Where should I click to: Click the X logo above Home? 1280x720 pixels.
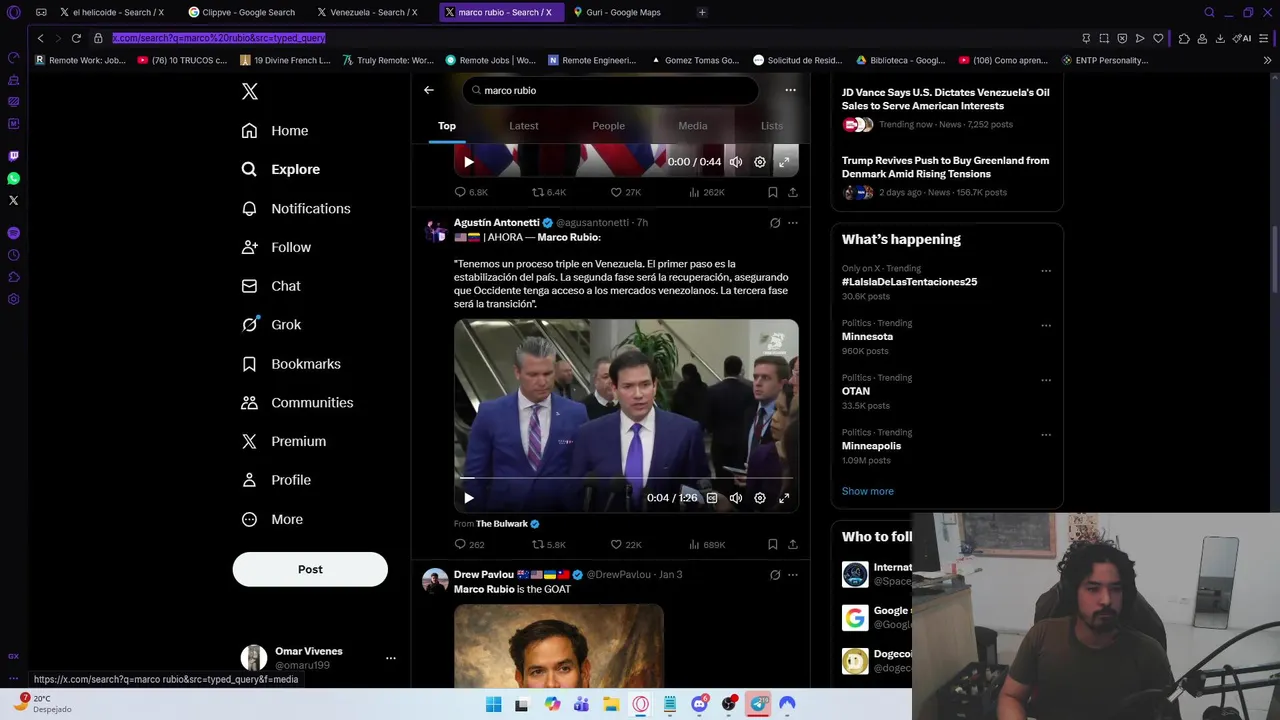(250, 91)
